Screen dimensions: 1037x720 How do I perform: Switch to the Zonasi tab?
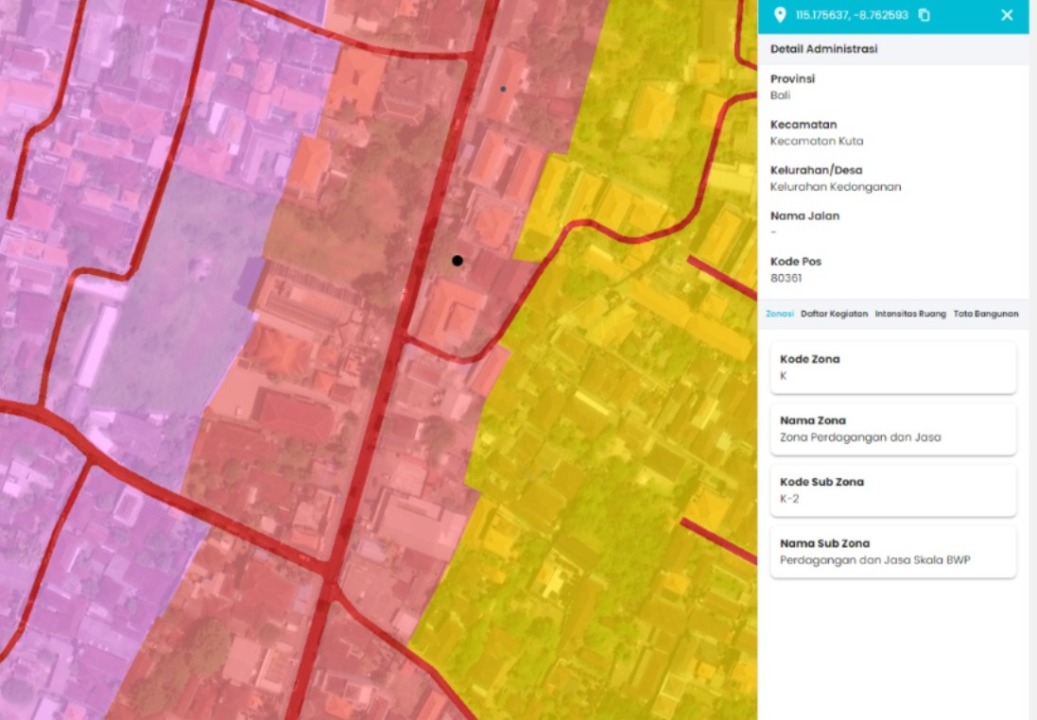(x=779, y=314)
